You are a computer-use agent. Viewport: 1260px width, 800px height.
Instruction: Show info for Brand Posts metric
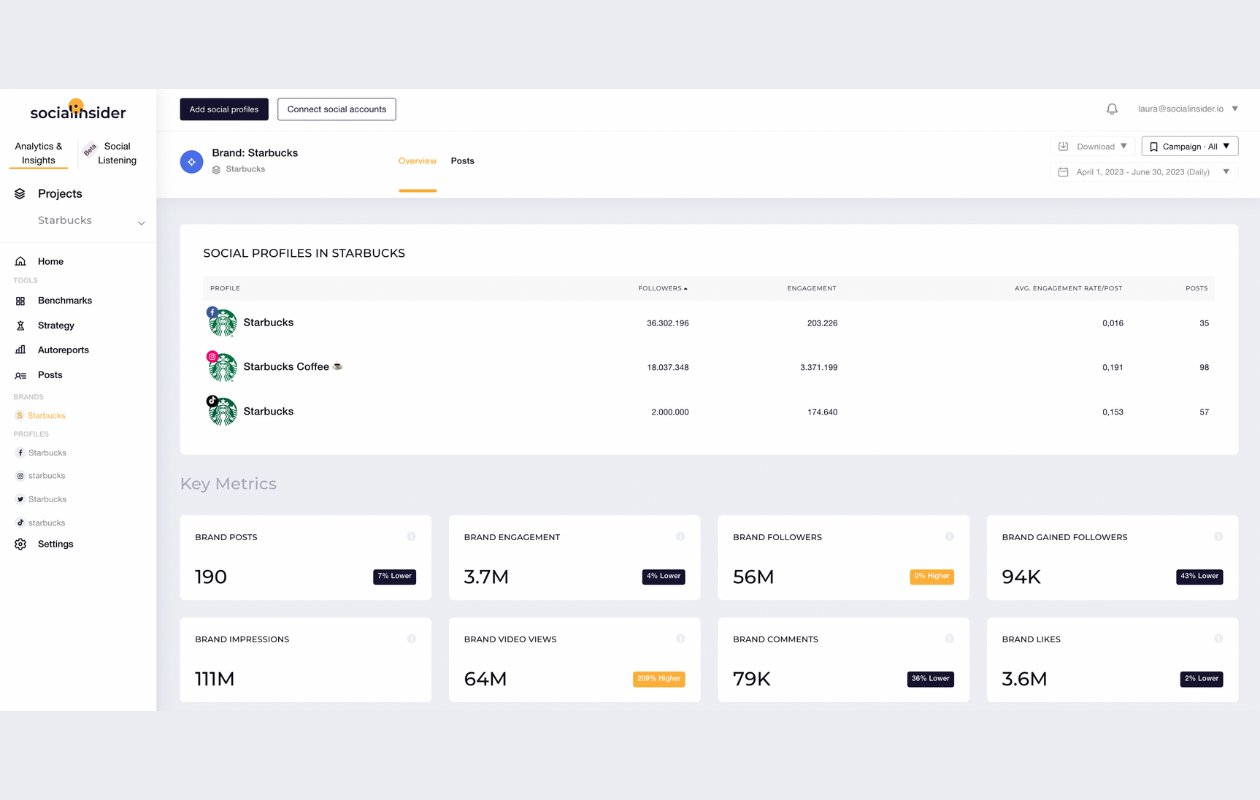point(411,537)
